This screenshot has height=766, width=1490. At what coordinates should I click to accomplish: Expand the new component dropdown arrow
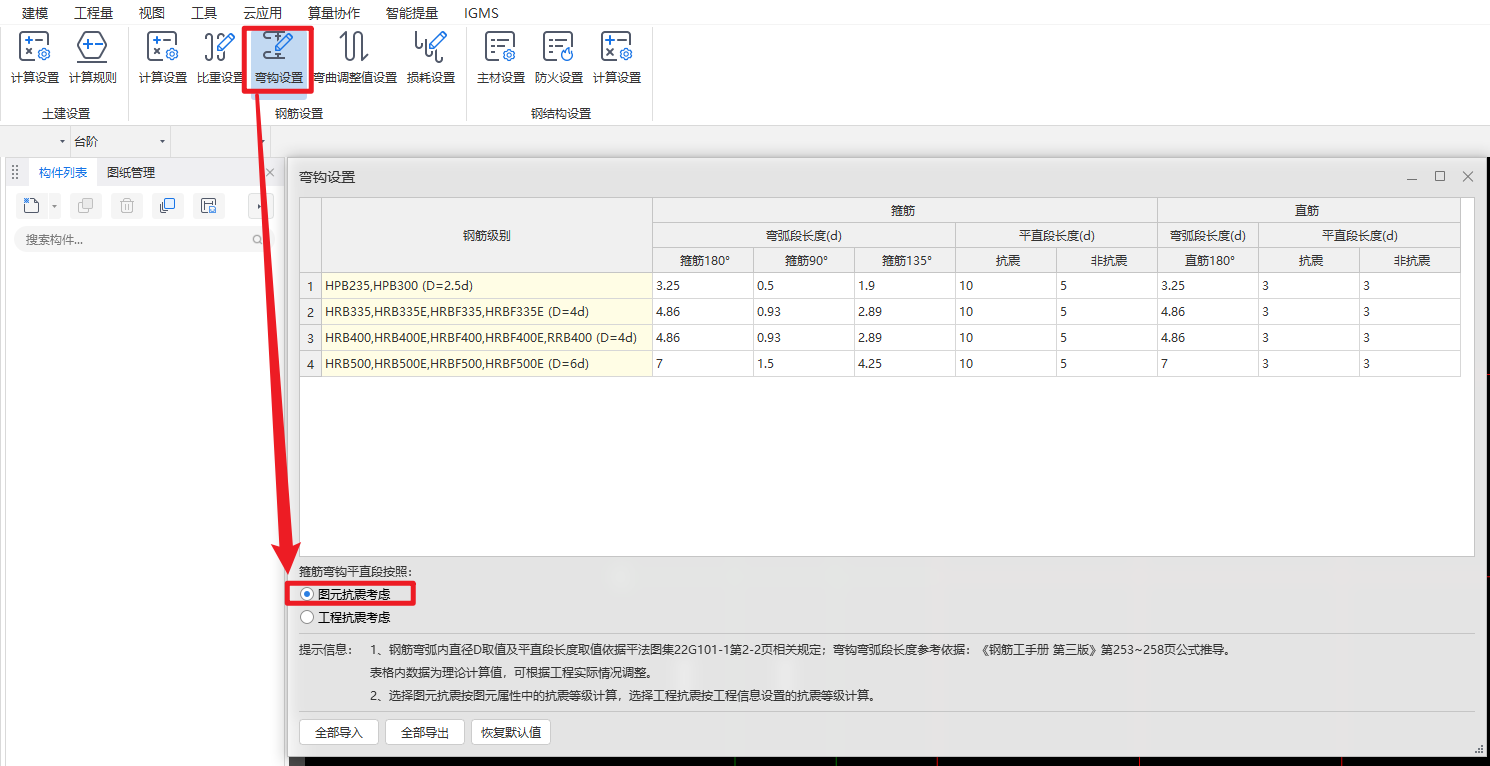pyautogui.click(x=54, y=207)
